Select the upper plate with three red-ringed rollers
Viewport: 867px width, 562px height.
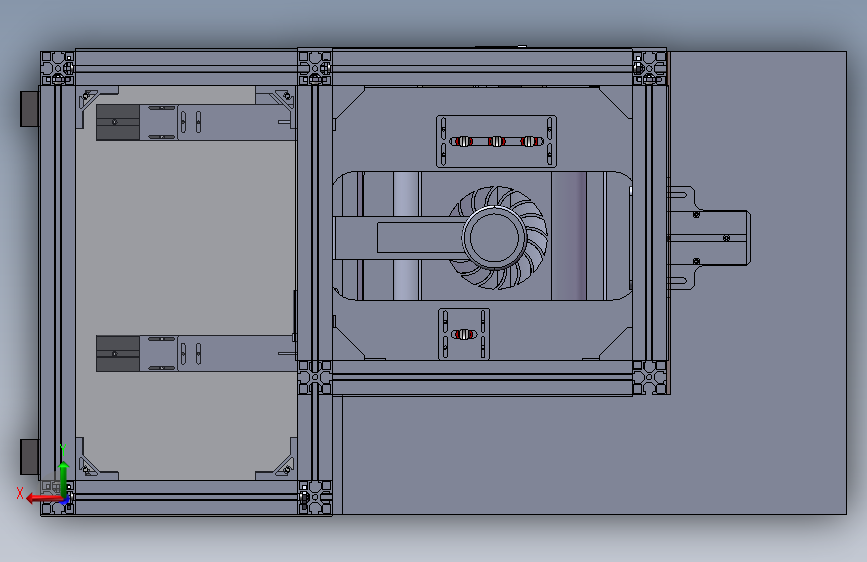[x=496, y=141]
